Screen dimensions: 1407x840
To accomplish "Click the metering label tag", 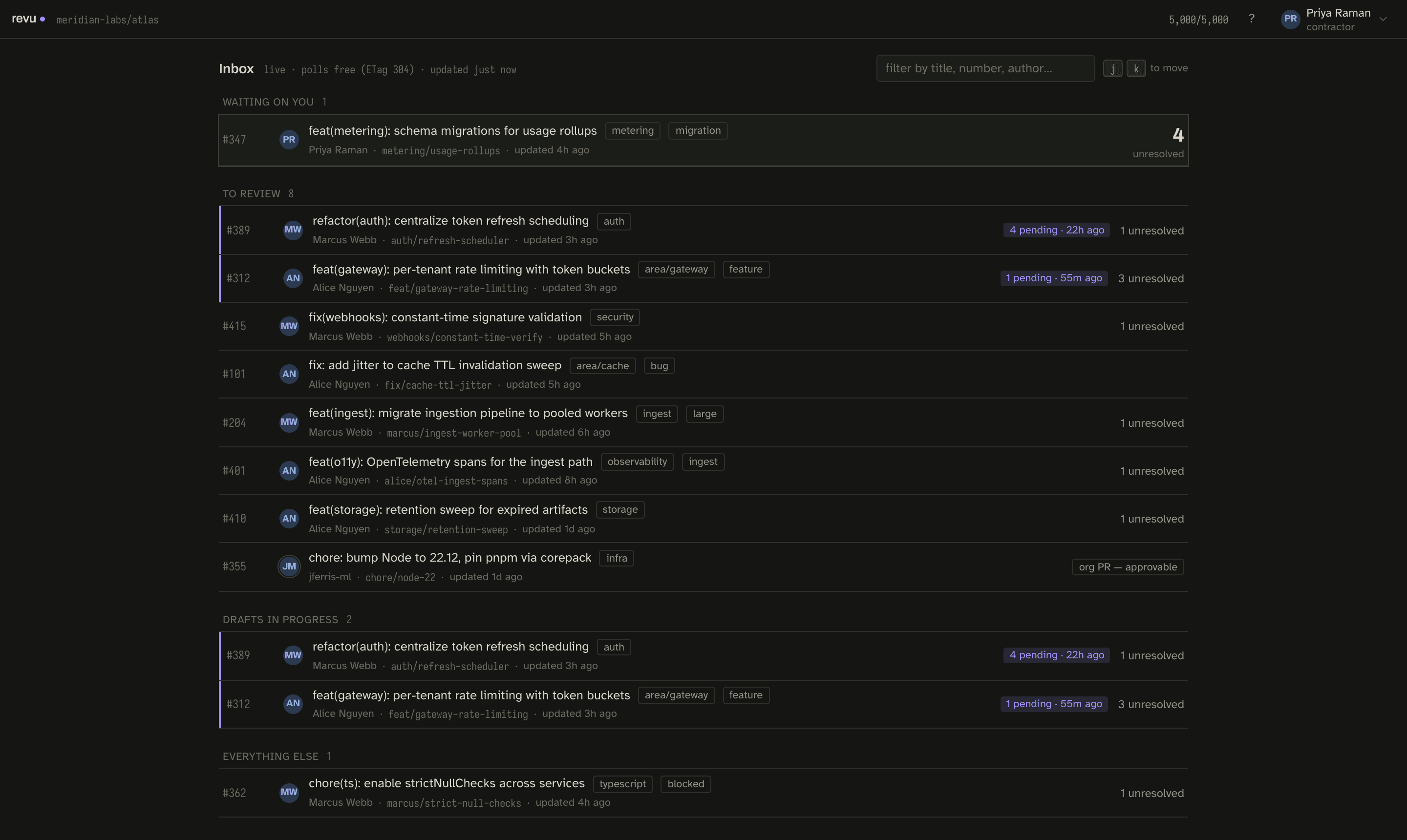I will 633,131.
